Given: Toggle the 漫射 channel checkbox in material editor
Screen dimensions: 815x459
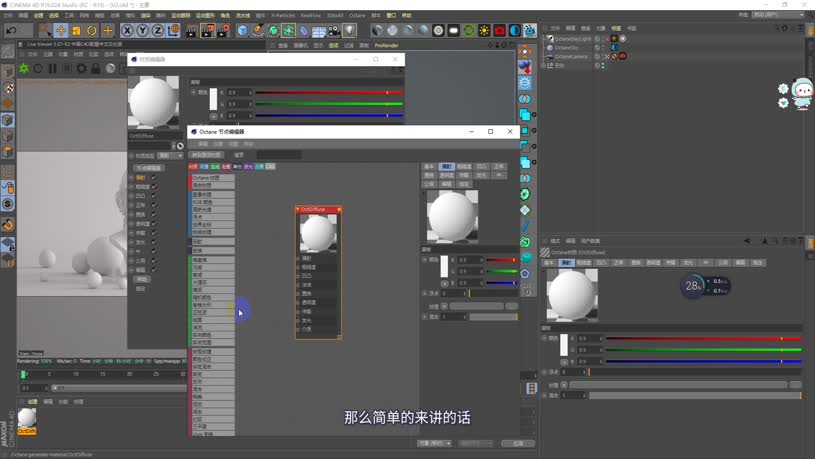Looking at the screenshot, I should [154, 177].
